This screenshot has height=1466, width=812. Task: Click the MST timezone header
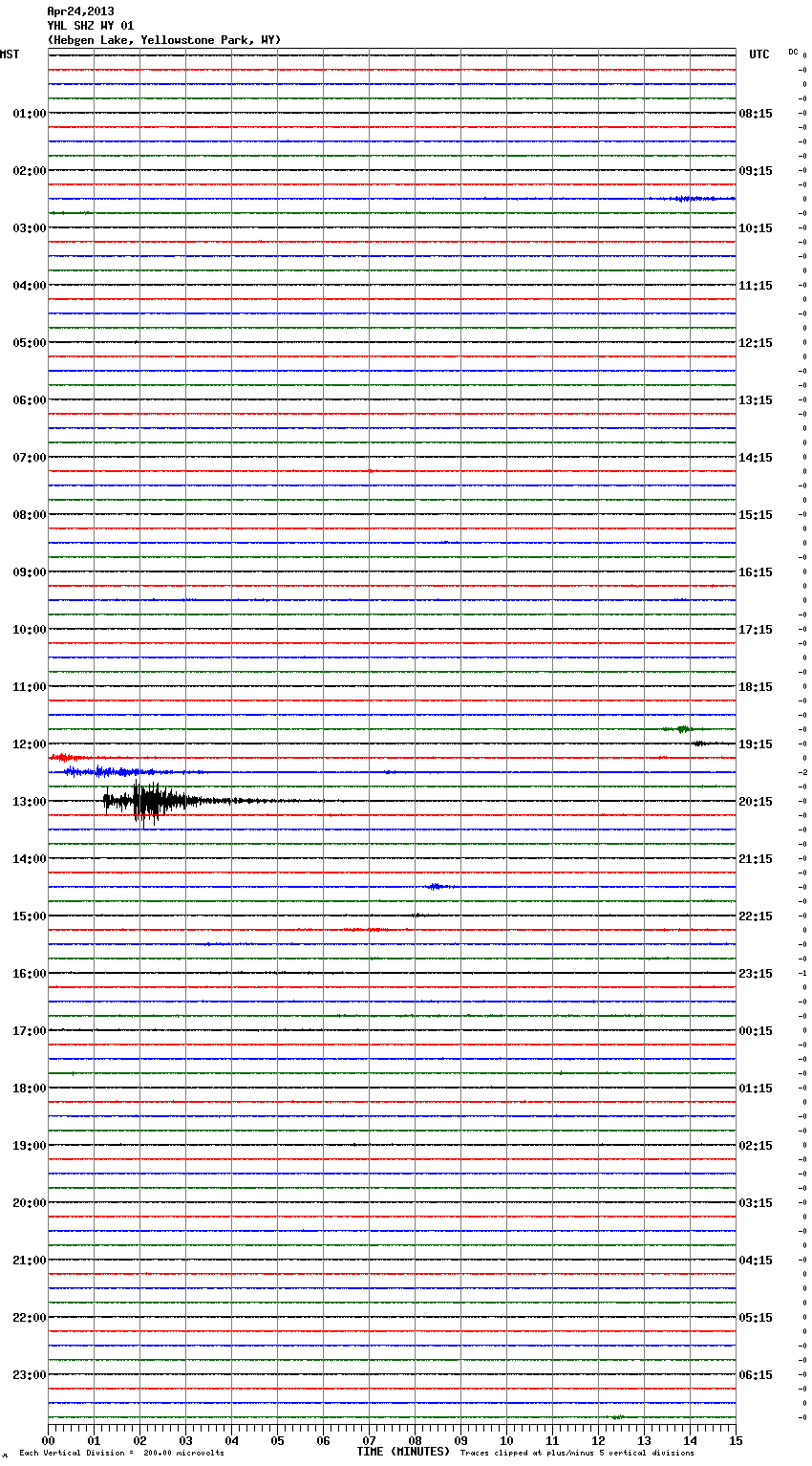pos(10,54)
